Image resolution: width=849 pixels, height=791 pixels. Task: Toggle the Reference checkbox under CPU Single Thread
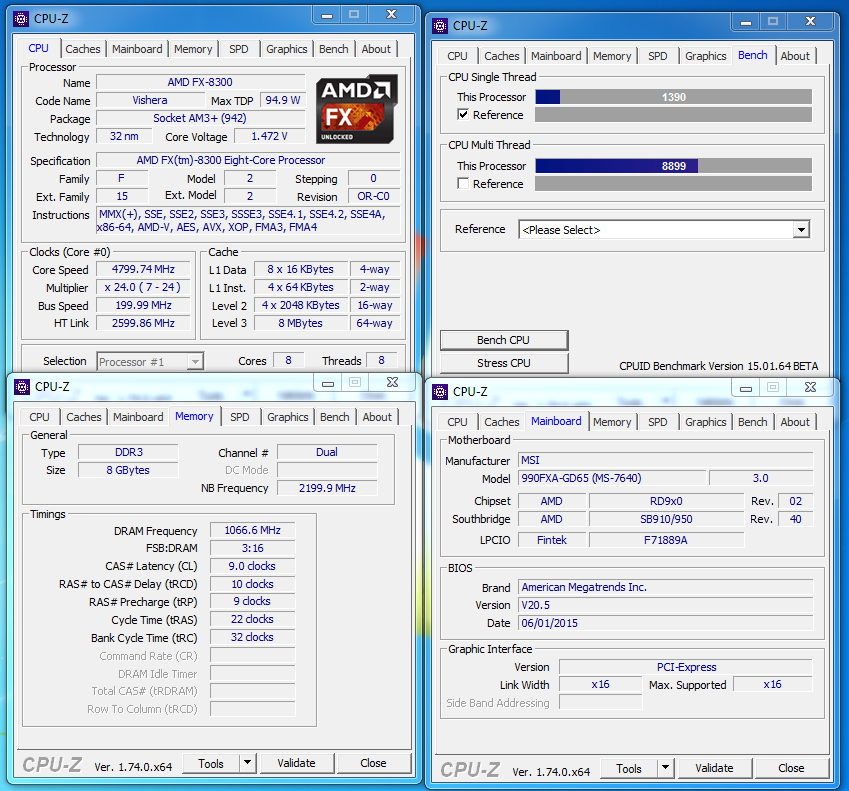click(463, 115)
